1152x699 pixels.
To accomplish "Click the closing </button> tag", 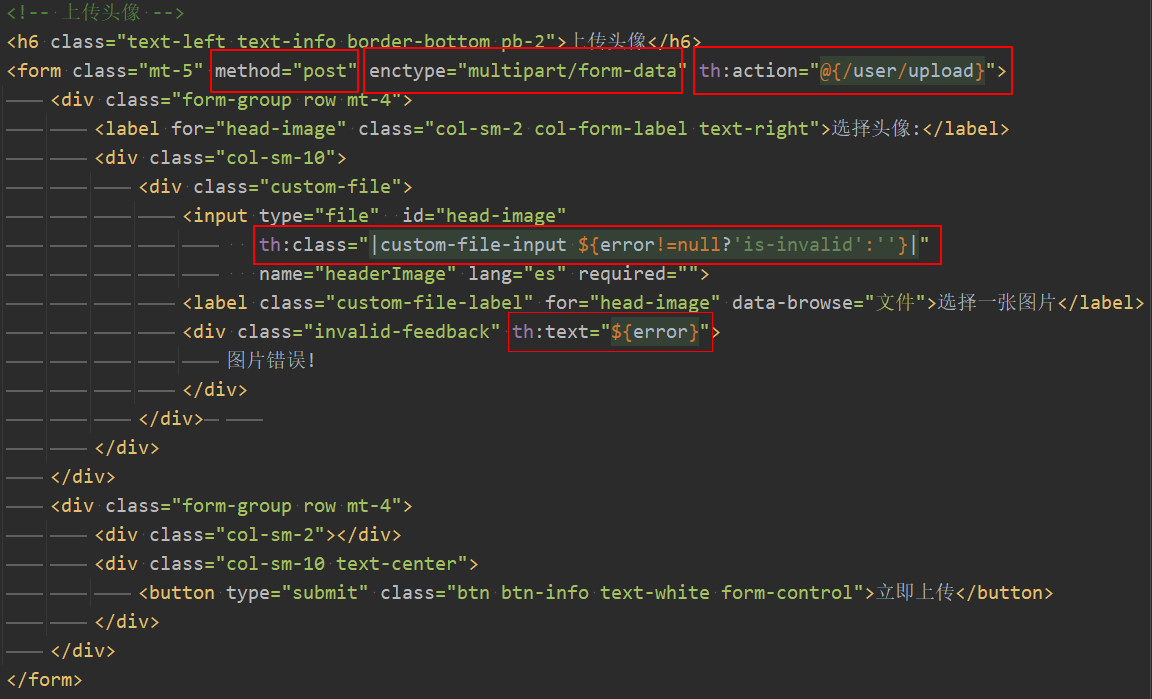I will (1005, 593).
